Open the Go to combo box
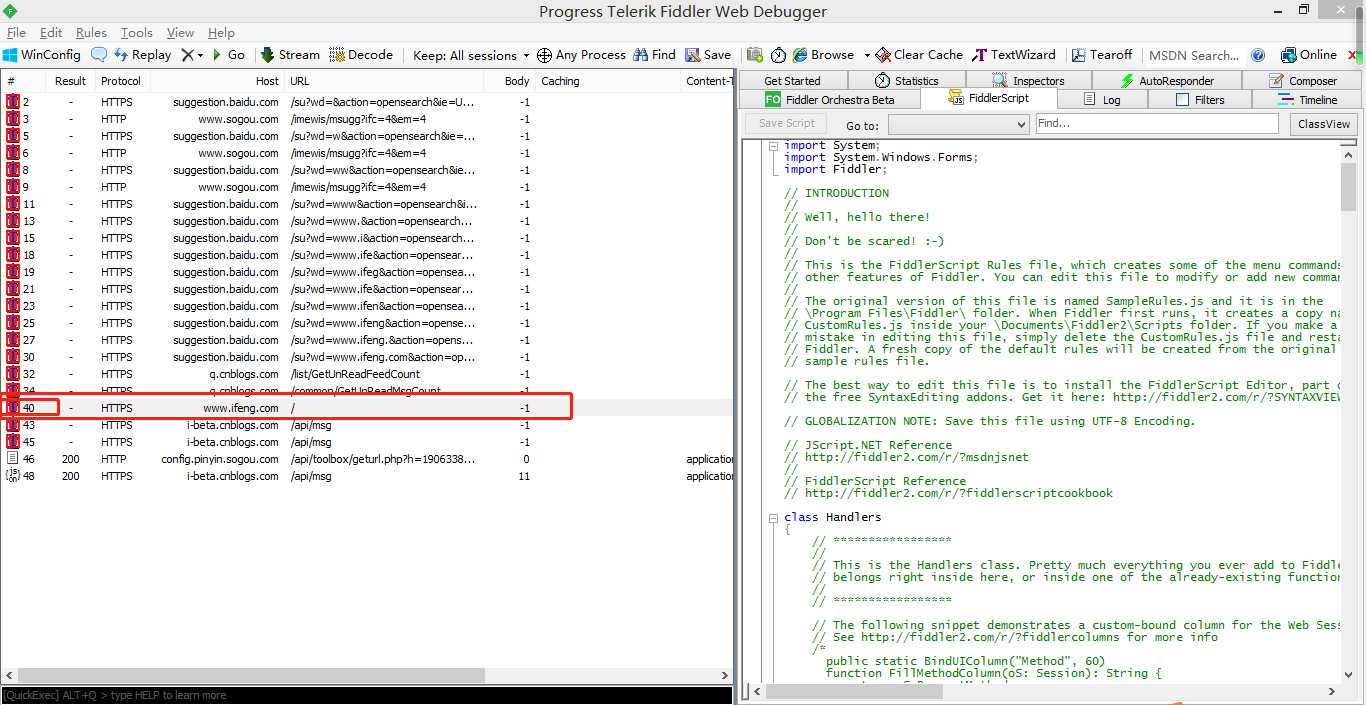Screen dimensions: 1366x705 (x=958, y=125)
